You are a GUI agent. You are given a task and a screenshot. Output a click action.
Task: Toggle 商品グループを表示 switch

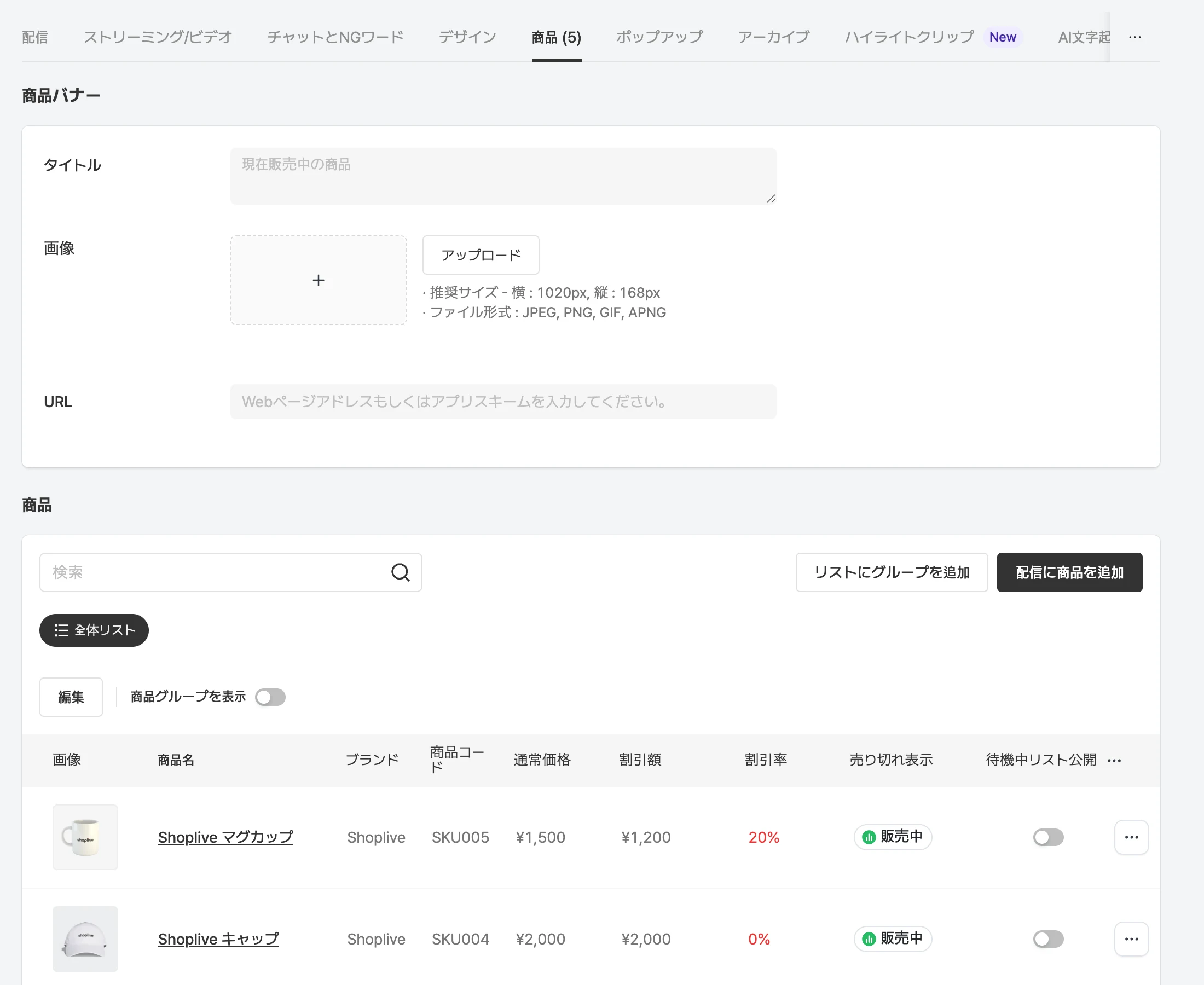click(x=270, y=697)
